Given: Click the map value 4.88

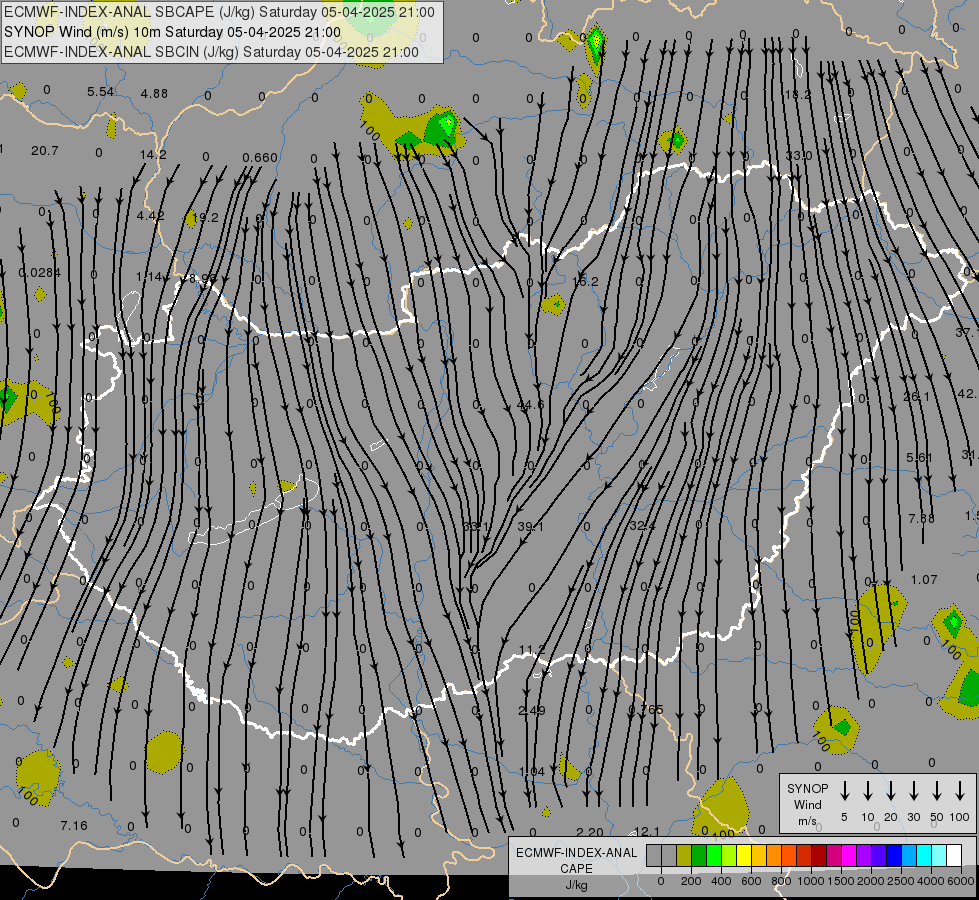Looking at the screenshot, I should coord(154,93).
